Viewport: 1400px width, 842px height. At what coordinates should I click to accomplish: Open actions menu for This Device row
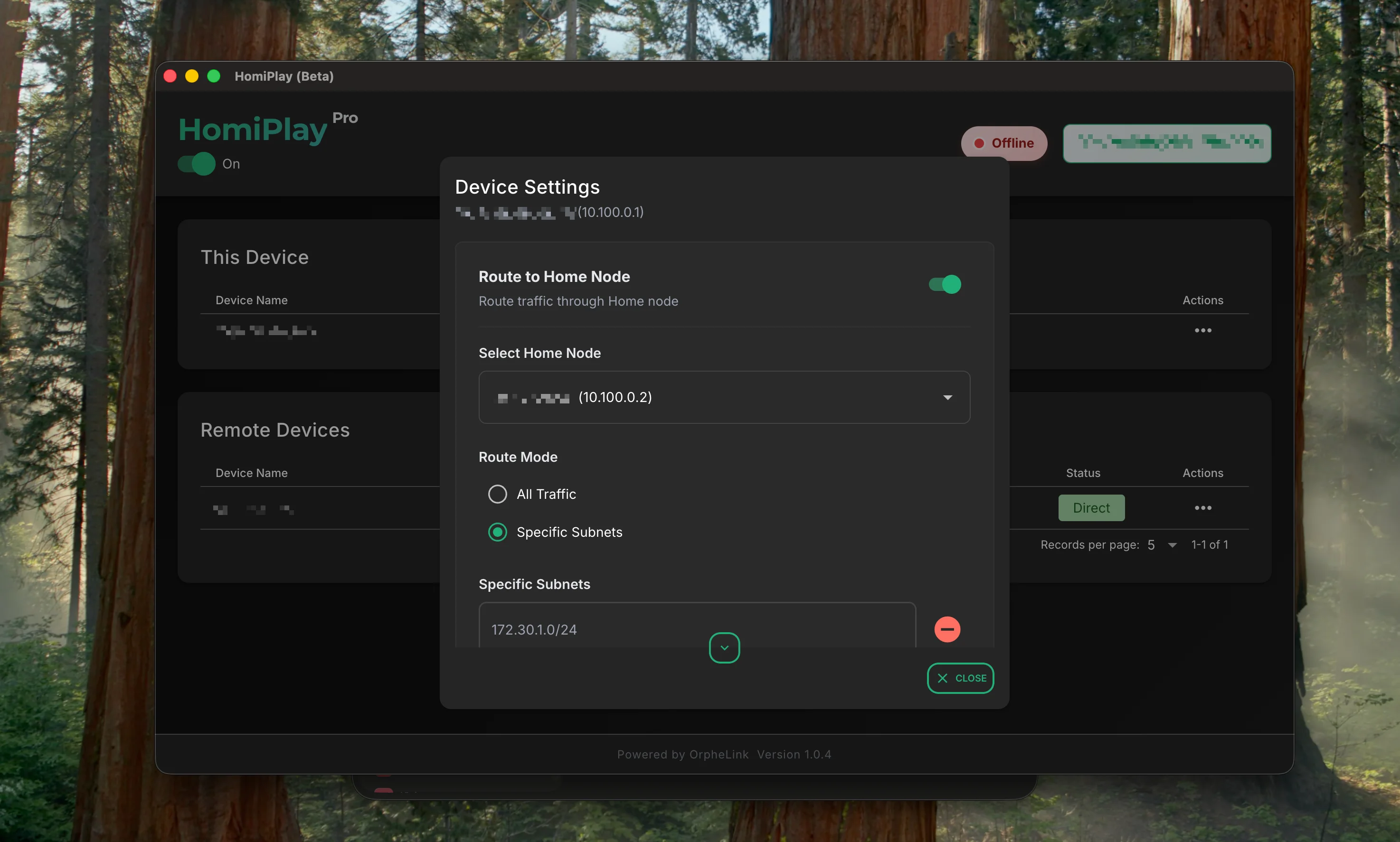pyautogui.click(x=1202, y=330)
